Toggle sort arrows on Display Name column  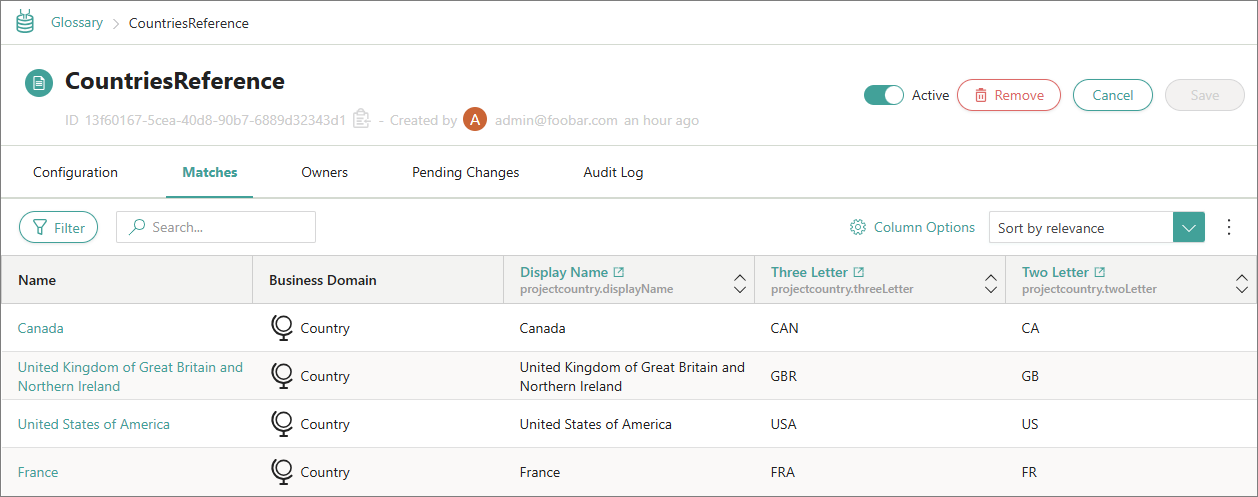tap(740, 284)
